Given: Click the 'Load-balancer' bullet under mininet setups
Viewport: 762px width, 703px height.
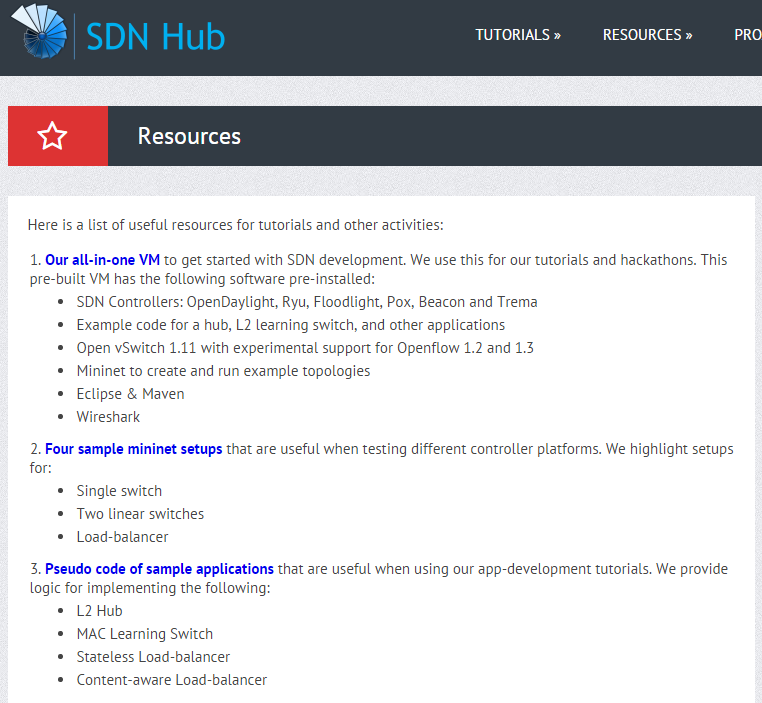Looking at the screenshot, I should (x=122, y=537).
